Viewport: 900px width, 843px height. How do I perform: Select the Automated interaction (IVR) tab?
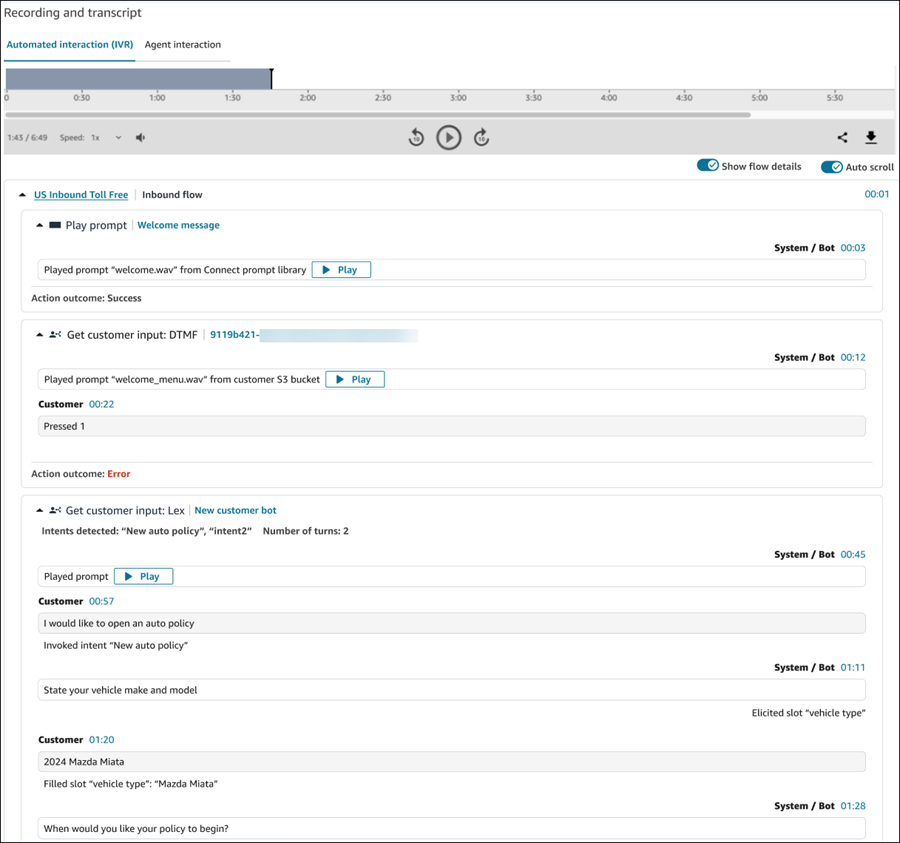(70, 45)
